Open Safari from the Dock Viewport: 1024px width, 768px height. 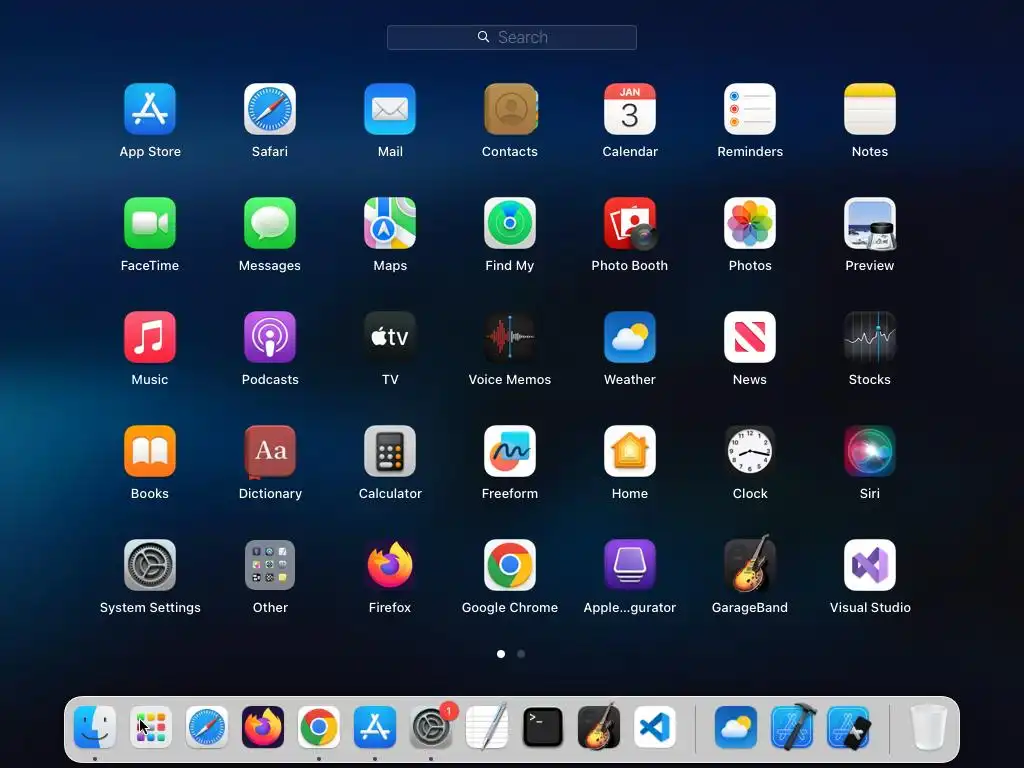[207, 727]
